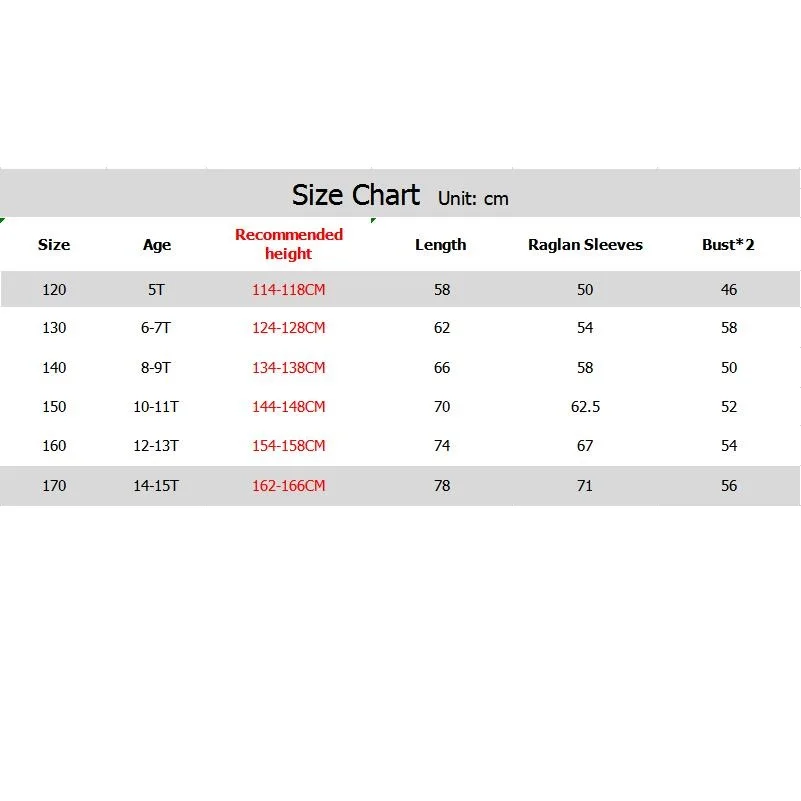The height and width of the screenshot is (801, 801).
Task: Select size 120 cell
Action: [54, 290]
